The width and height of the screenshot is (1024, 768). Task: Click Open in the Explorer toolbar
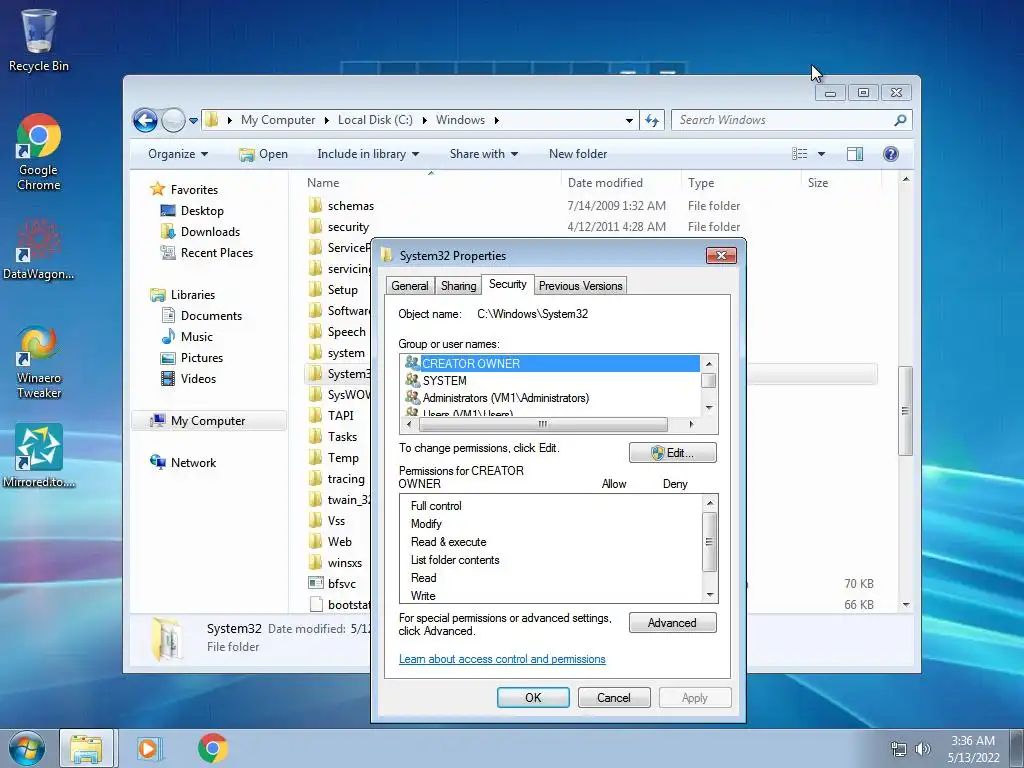coord(263,154)
